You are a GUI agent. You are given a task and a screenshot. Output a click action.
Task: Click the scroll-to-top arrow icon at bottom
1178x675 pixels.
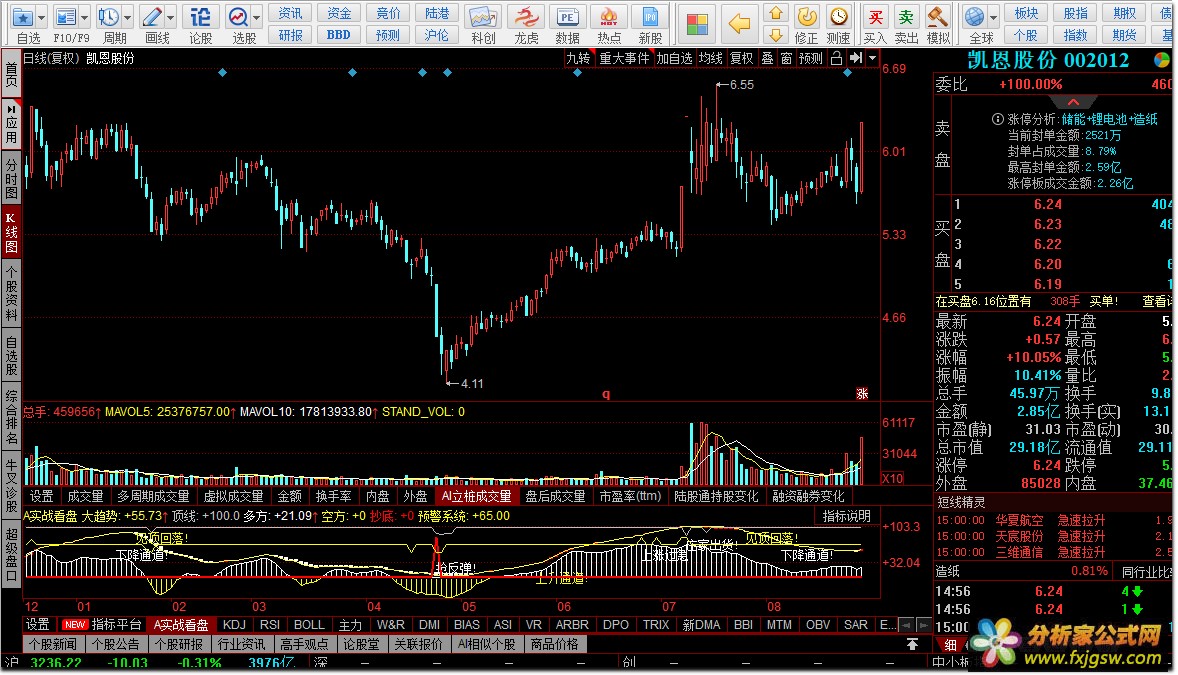coord(912,645)
